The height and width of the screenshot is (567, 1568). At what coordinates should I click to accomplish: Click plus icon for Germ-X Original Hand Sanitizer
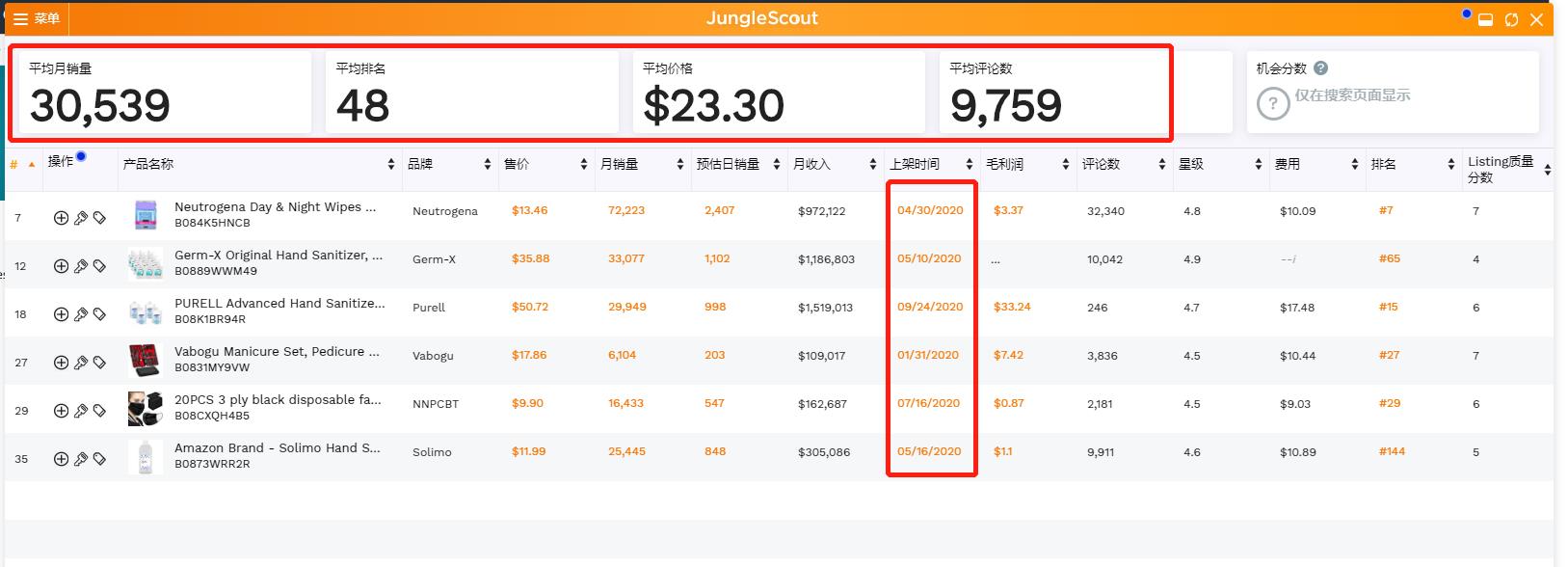pyautogui.click(x=61, y=266)
